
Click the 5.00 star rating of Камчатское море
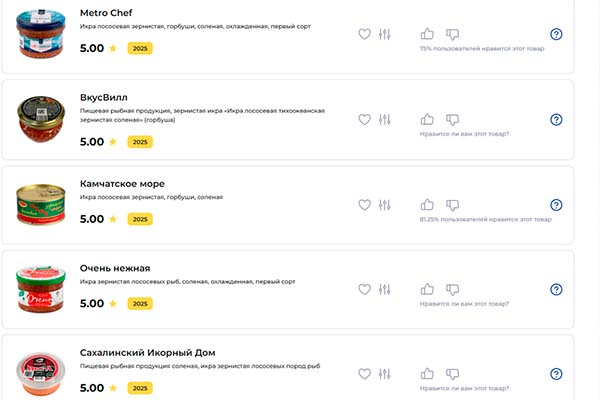tap(98, 219)
